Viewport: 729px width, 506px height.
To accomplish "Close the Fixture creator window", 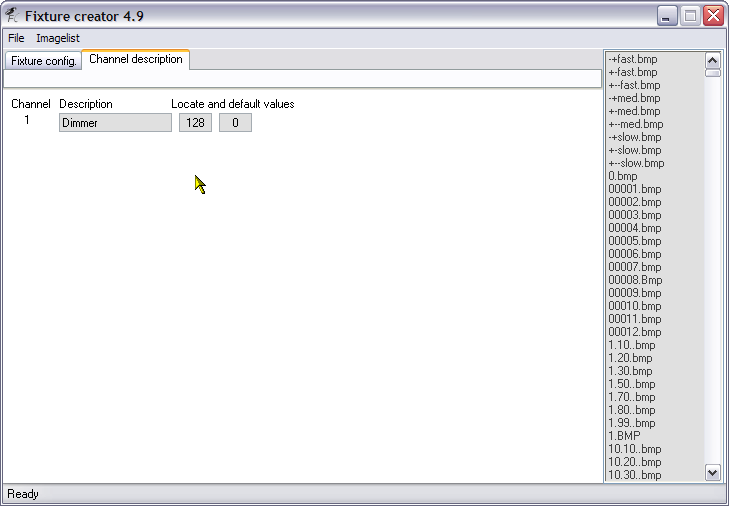I will [x=713, y=16].
